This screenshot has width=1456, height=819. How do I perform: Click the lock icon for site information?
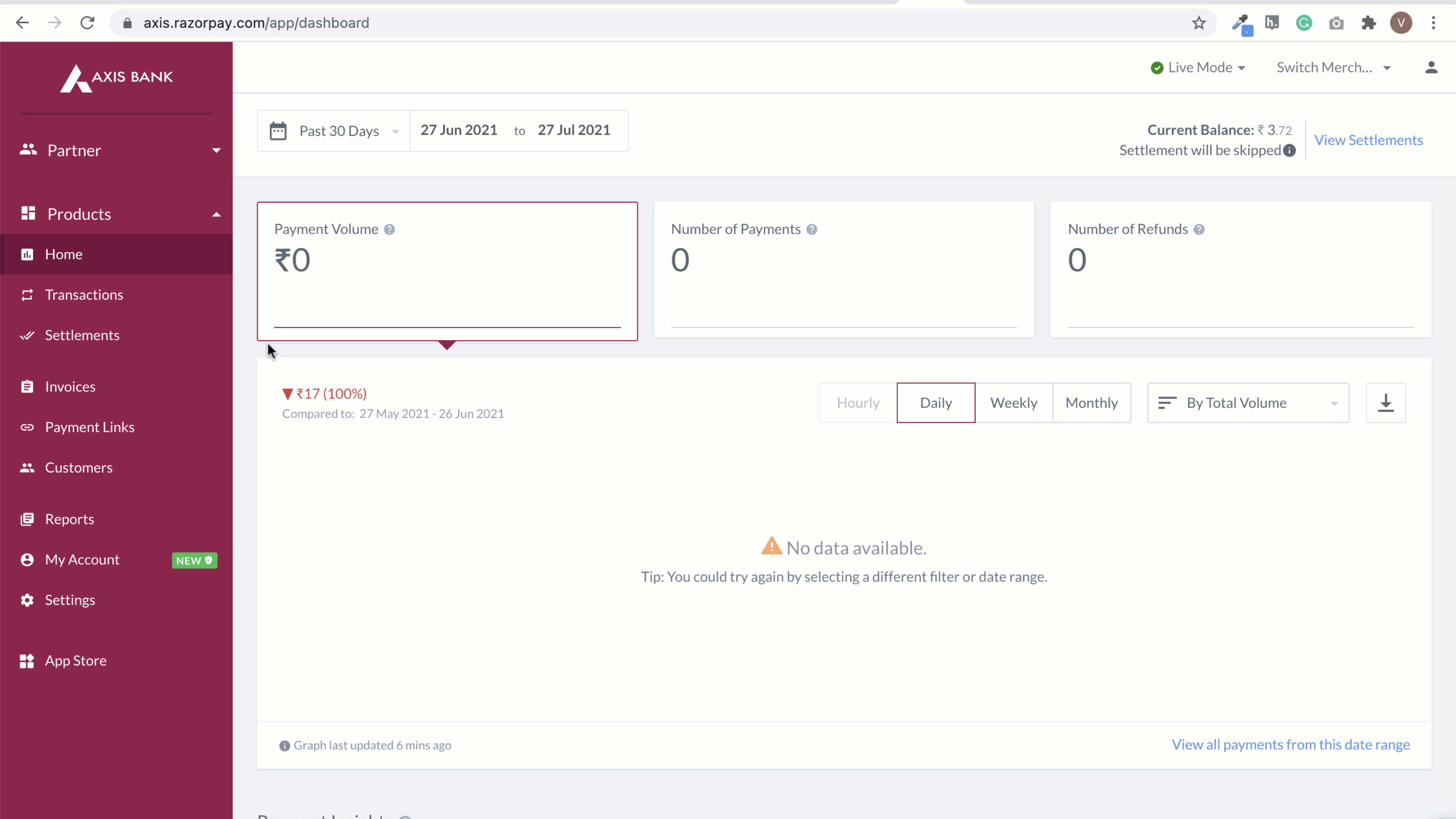[128, 23]
